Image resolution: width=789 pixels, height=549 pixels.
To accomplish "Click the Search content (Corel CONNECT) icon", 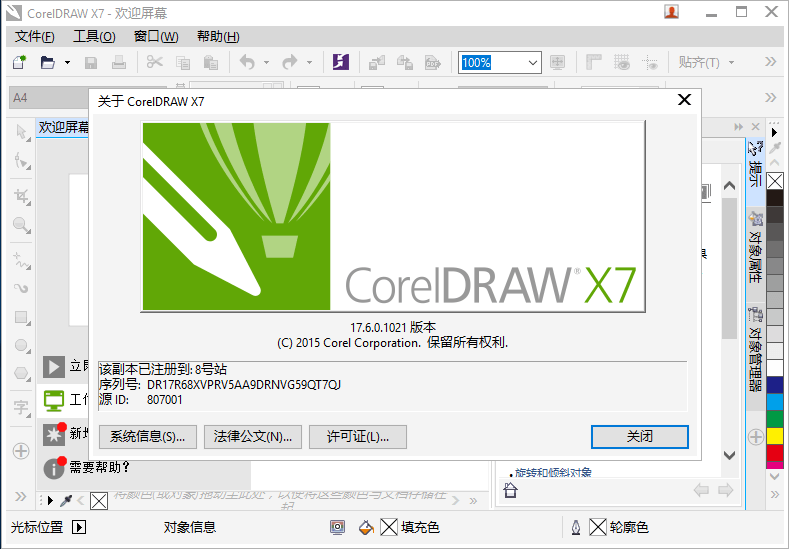I will pos(341,62).
